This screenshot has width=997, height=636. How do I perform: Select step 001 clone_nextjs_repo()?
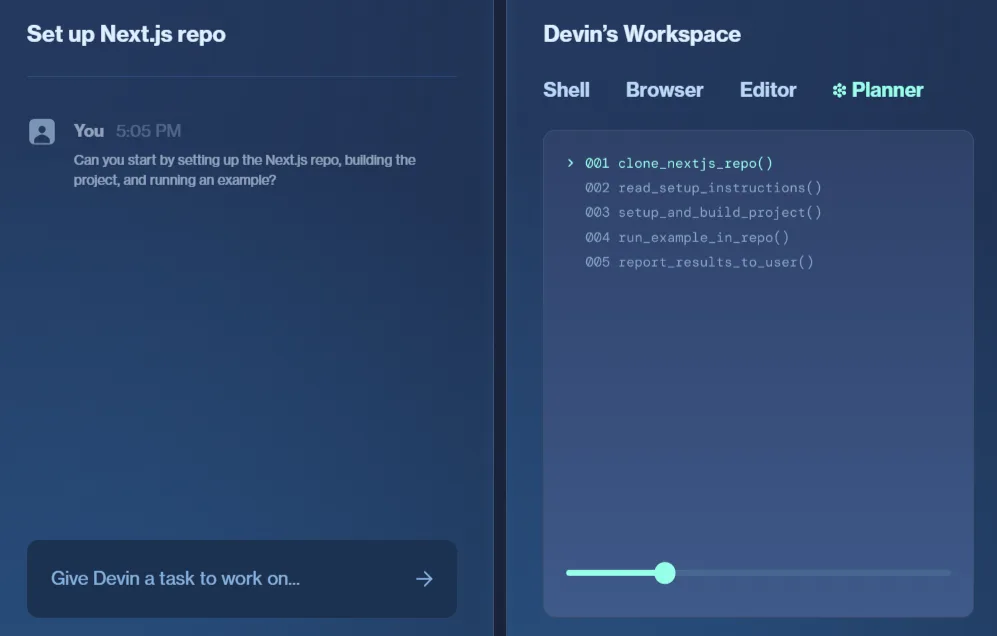(x=678, y=163)
